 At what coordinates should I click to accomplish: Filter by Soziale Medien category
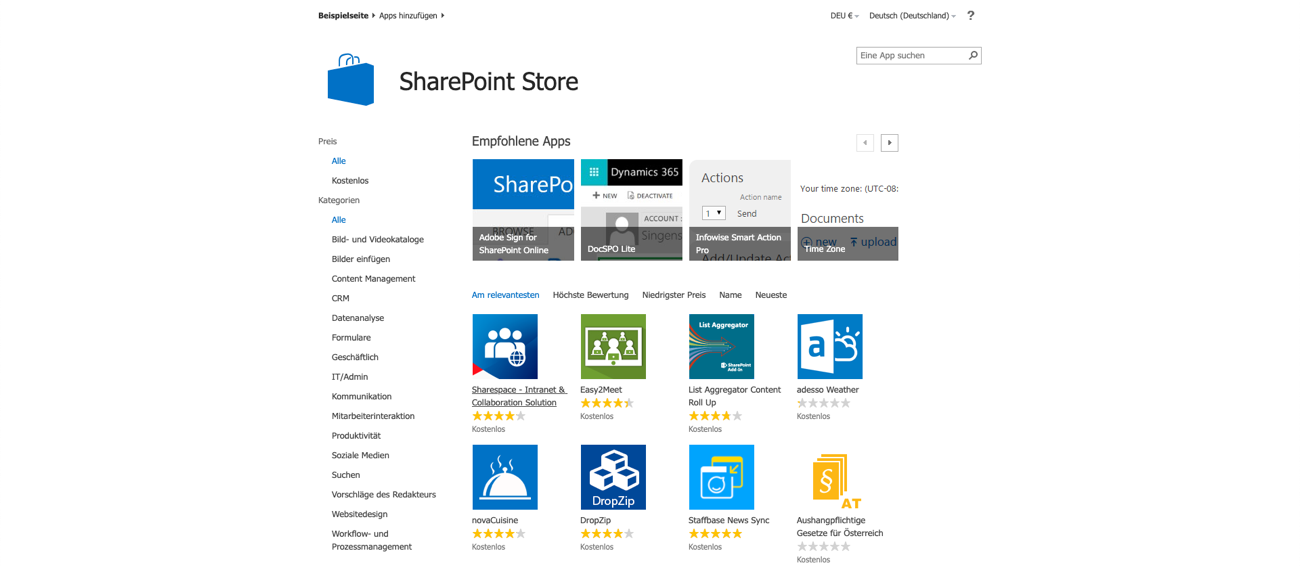click(360, 455)
